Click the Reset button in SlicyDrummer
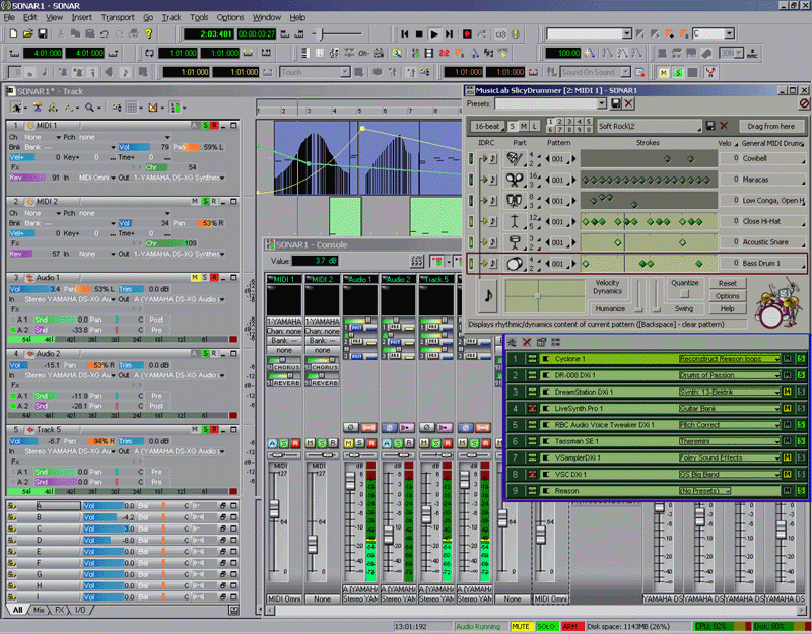 (x=728, y=283)
